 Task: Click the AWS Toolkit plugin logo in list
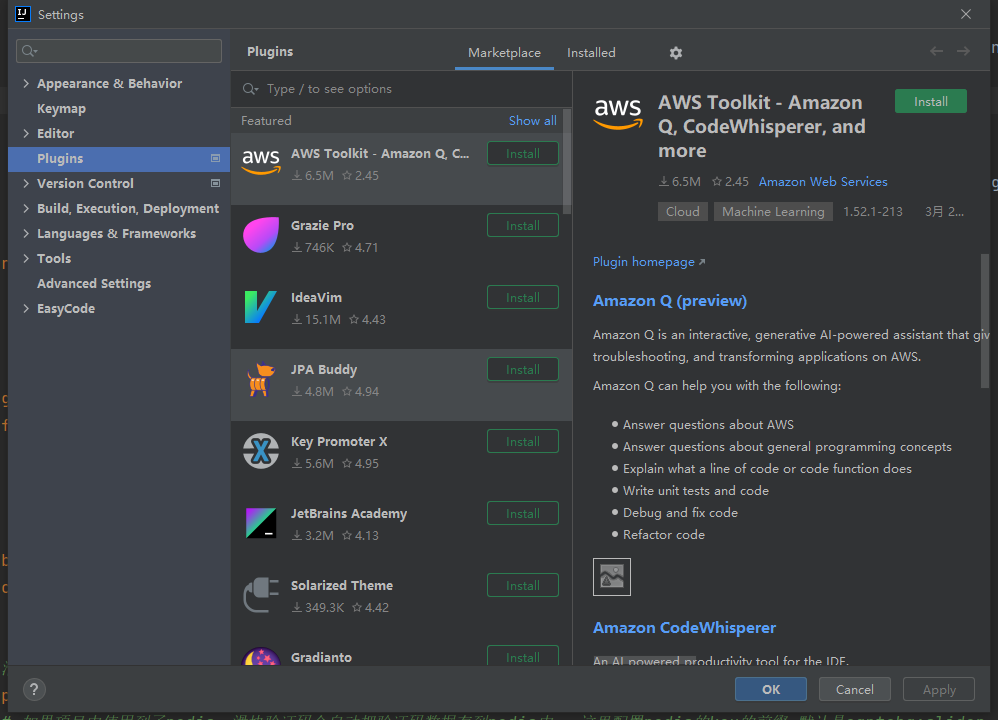tap(261, 162)
